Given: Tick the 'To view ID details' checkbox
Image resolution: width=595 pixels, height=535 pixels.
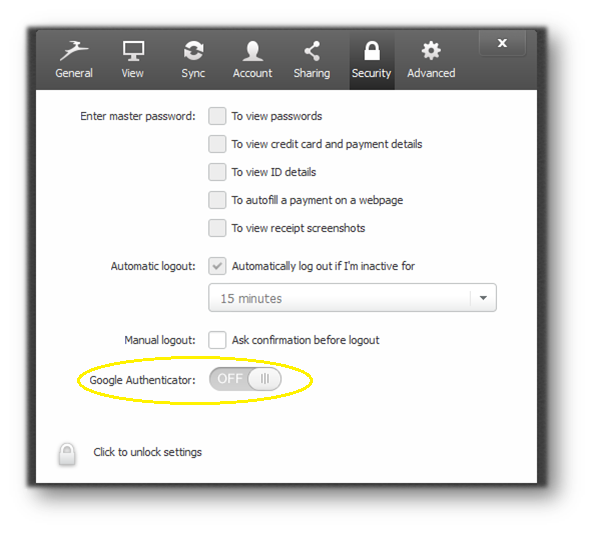Looking at the screenshot, I should [217, 172].
